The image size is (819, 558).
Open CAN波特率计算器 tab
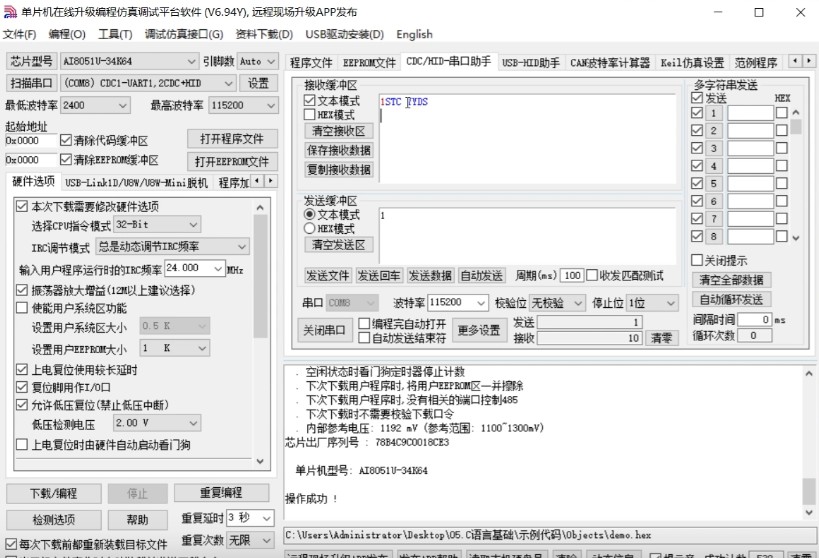(x=610, y=63)
